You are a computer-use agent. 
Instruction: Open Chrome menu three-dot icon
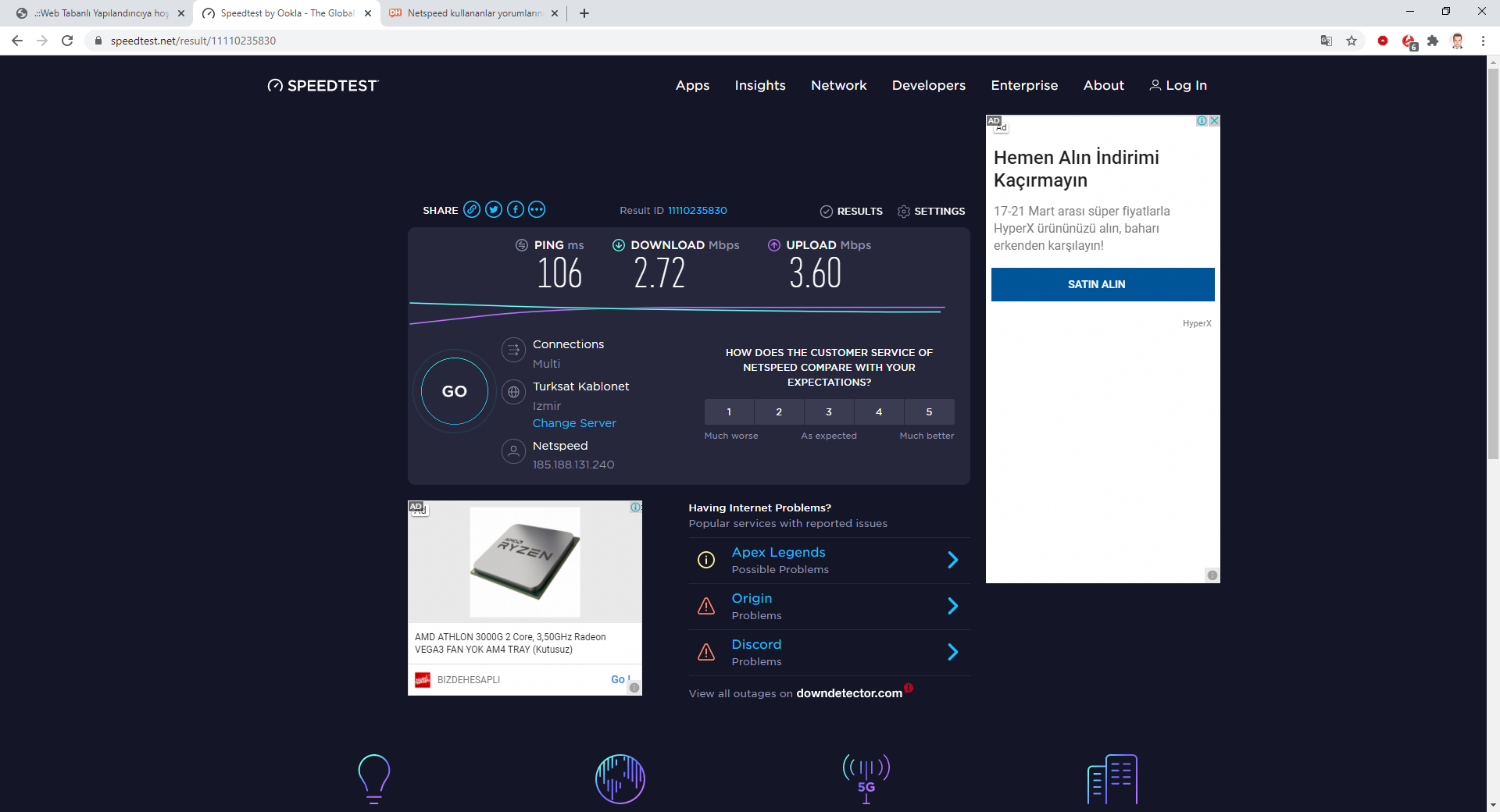coord(1483,41)
